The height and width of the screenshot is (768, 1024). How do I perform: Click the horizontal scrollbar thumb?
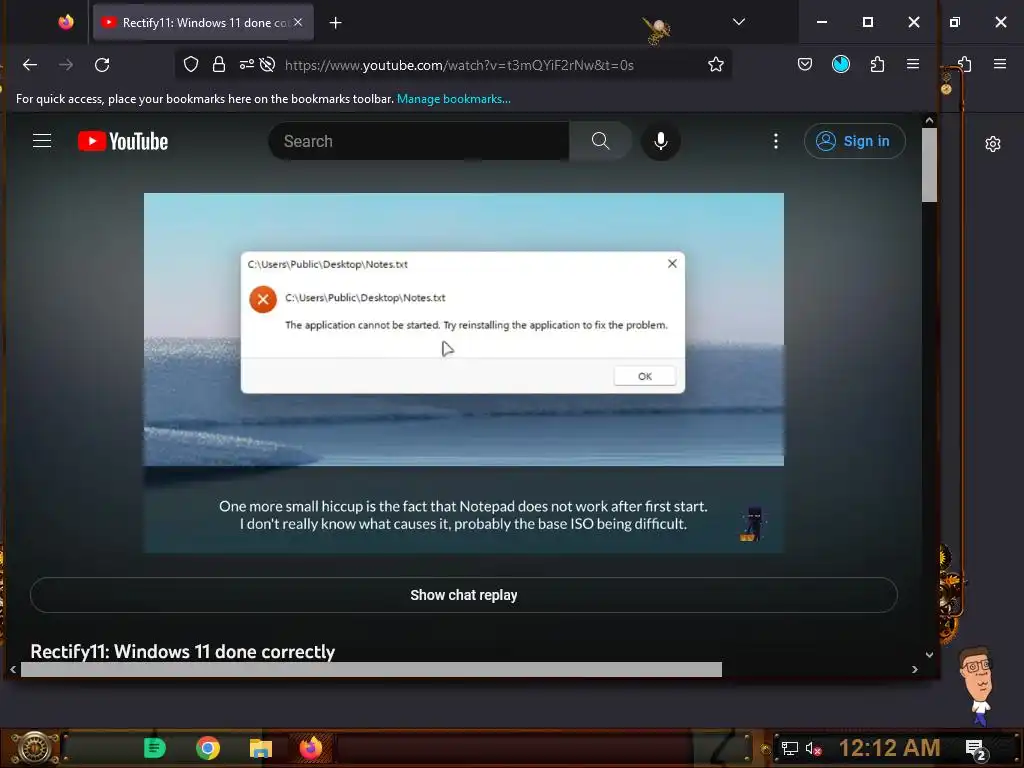(372, 669)
